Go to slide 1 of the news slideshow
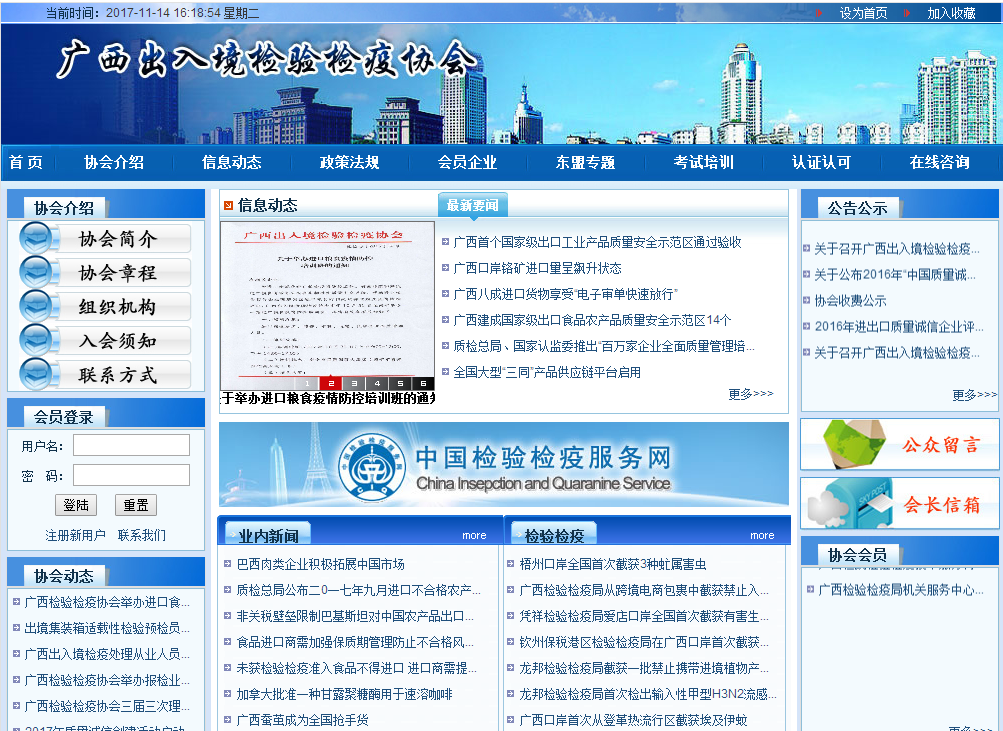Image resolution: width=1003 pixels, height=731 pixels. point(307,383)
